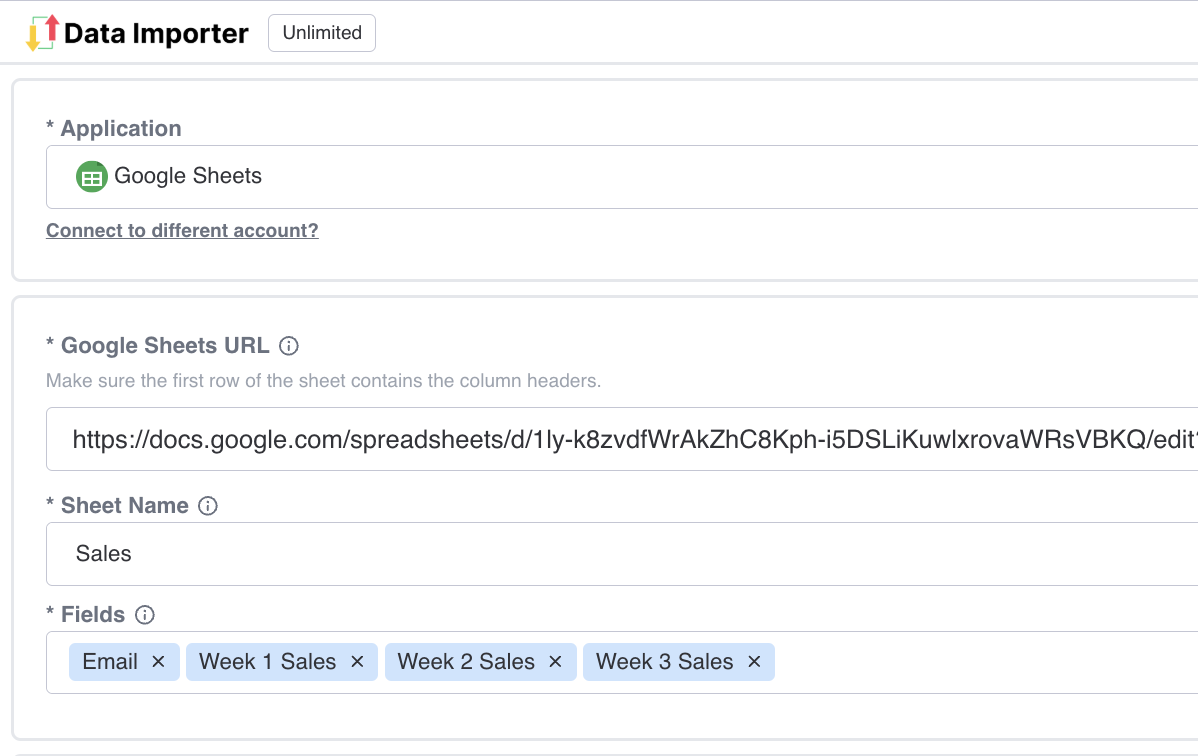Viewport: 1198px width, 756px height.
Task: Select the Data Importer title text
Action: (156, 33)
